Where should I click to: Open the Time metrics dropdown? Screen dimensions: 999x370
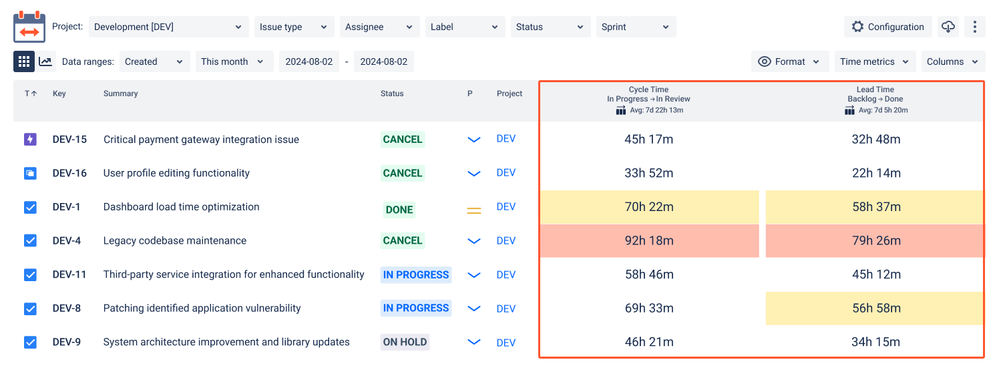point(875,62)
